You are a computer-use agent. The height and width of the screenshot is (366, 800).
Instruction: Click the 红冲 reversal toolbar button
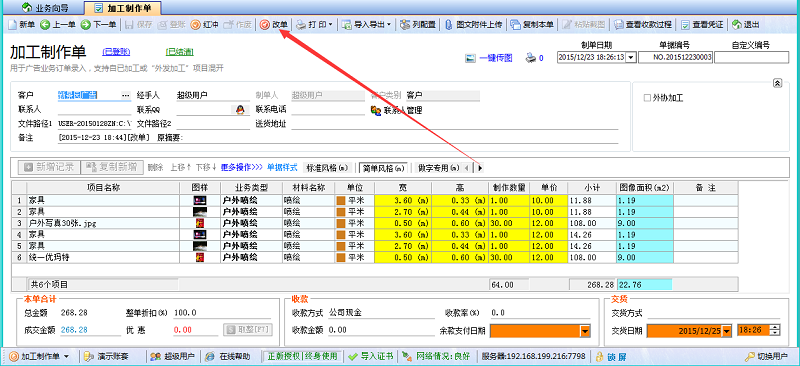205,25
